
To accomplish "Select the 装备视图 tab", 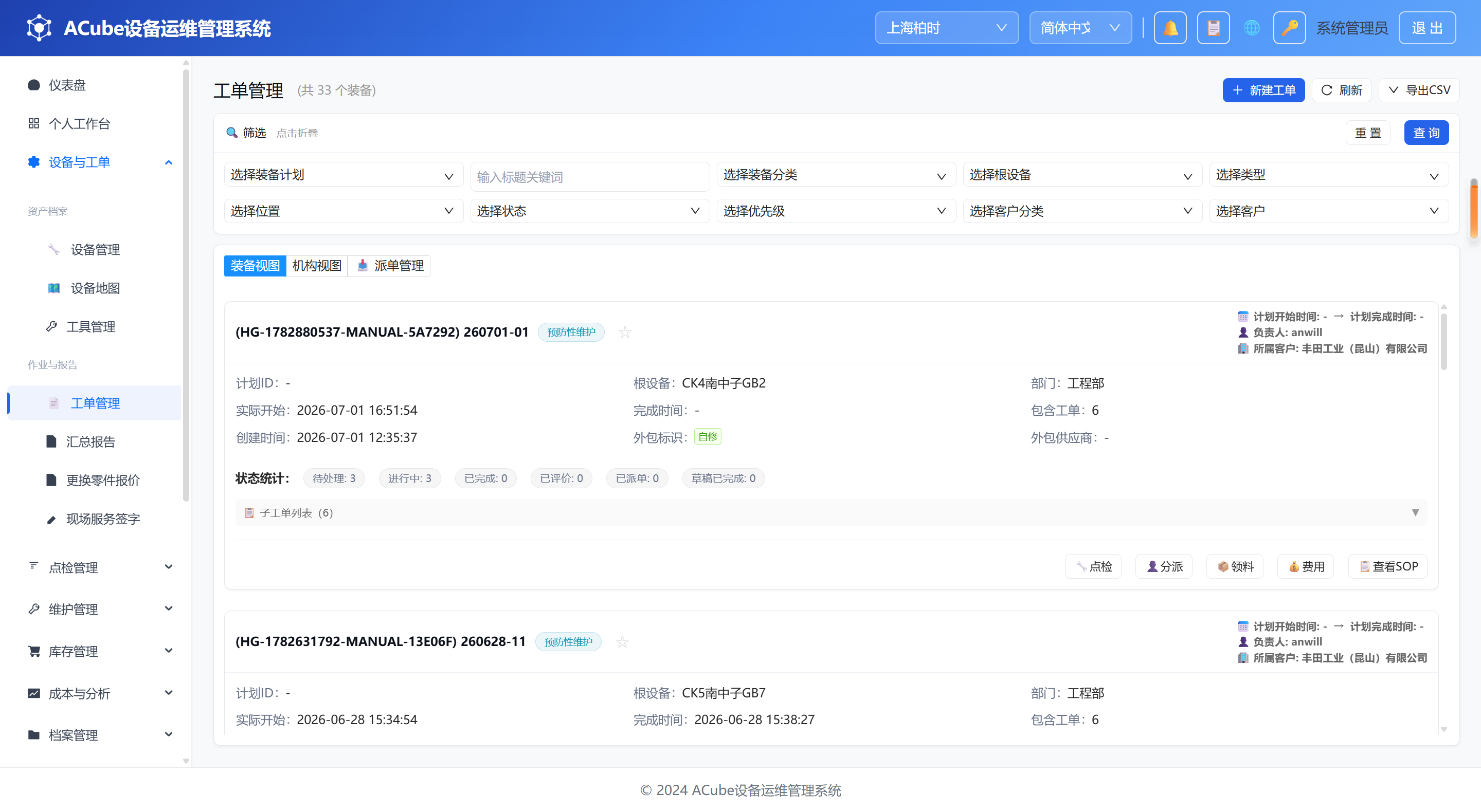I will pos(255,266).
